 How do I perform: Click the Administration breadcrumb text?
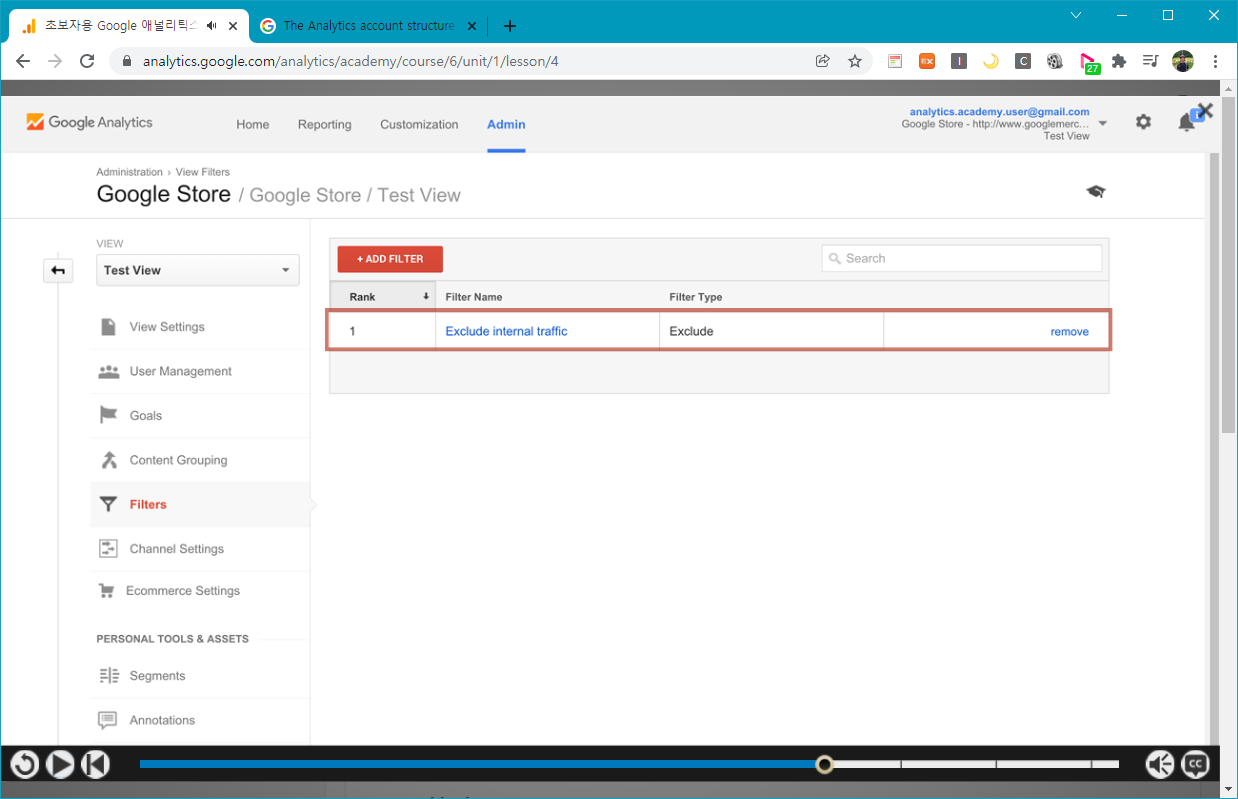tap(129, 172)
